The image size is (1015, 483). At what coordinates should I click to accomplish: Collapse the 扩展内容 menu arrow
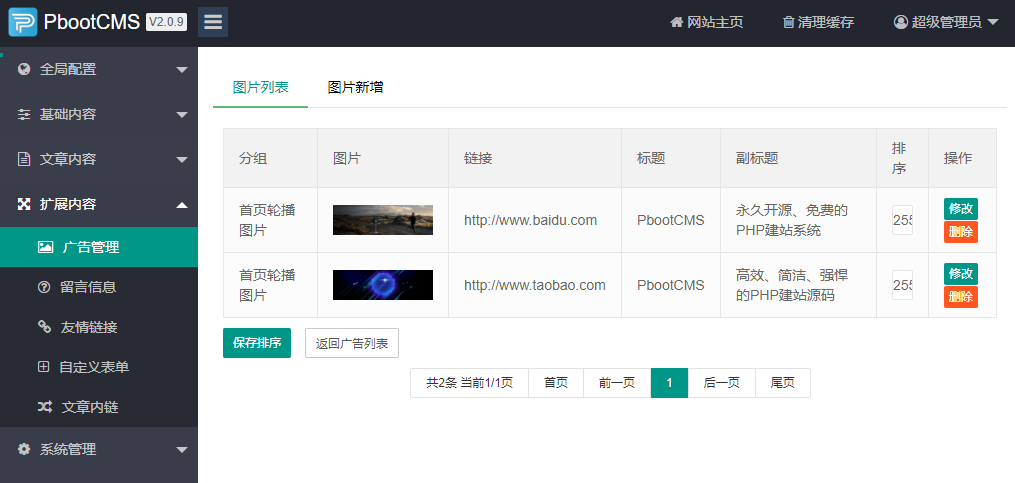click(182, 205)
